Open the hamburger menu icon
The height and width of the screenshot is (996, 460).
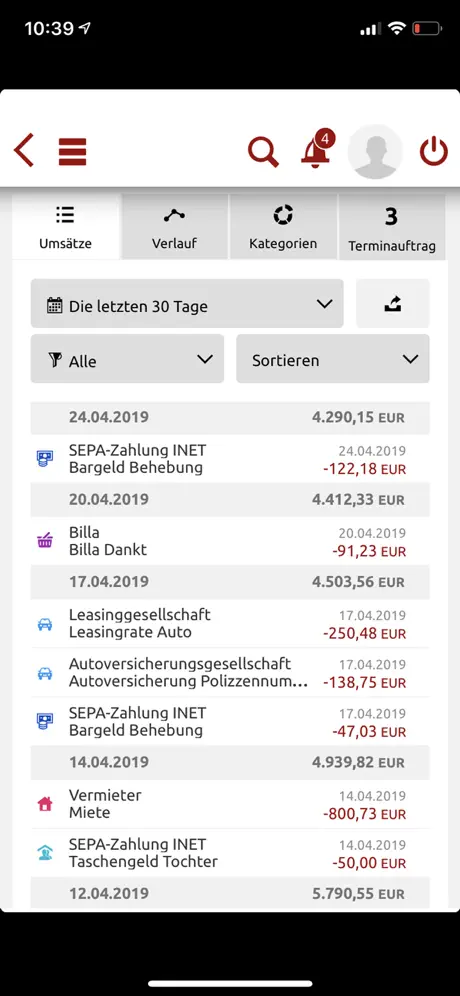tap(72, 152)
